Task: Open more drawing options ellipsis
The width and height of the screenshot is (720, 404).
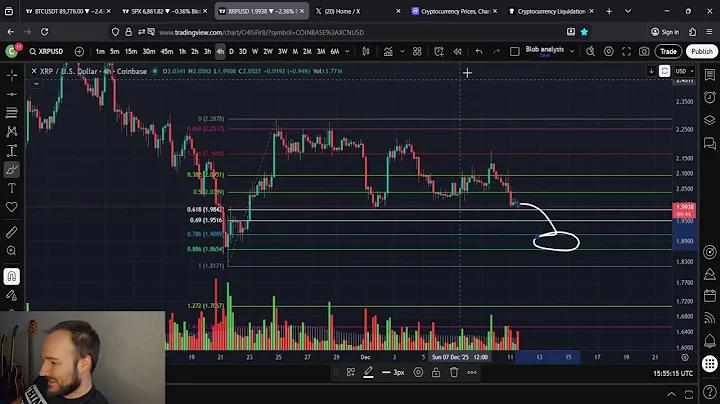Action: click(x=472, y=372)
